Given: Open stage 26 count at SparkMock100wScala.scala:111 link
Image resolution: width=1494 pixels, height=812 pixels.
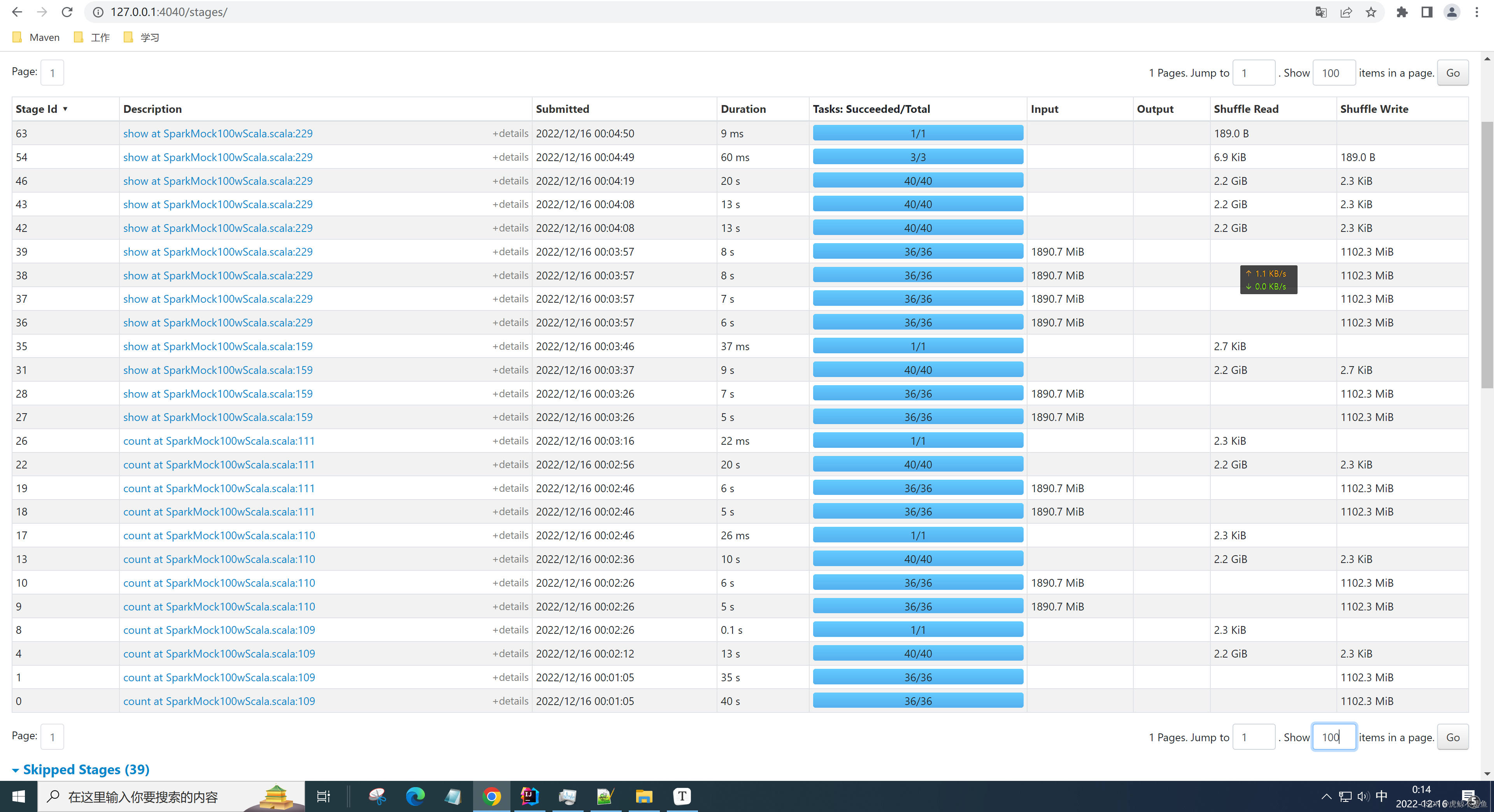Looking at the screenshot, I should (x=219, y=441).
